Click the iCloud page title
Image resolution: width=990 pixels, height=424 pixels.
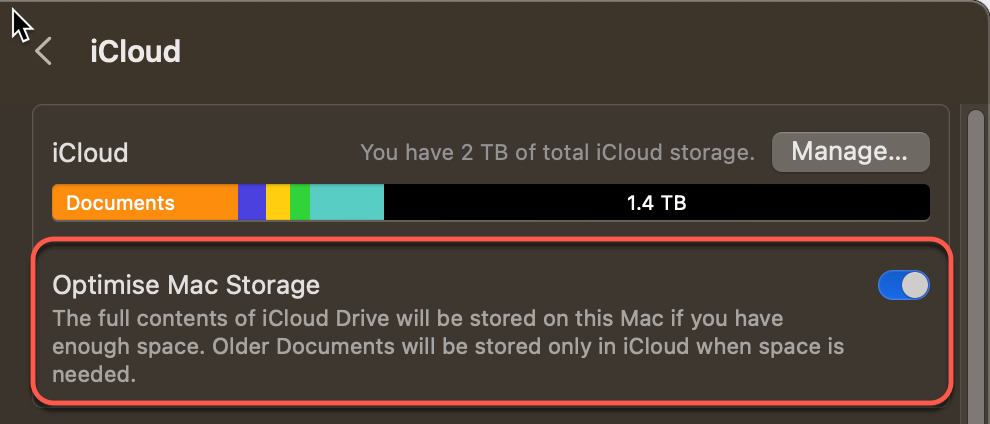click(135, 51)
